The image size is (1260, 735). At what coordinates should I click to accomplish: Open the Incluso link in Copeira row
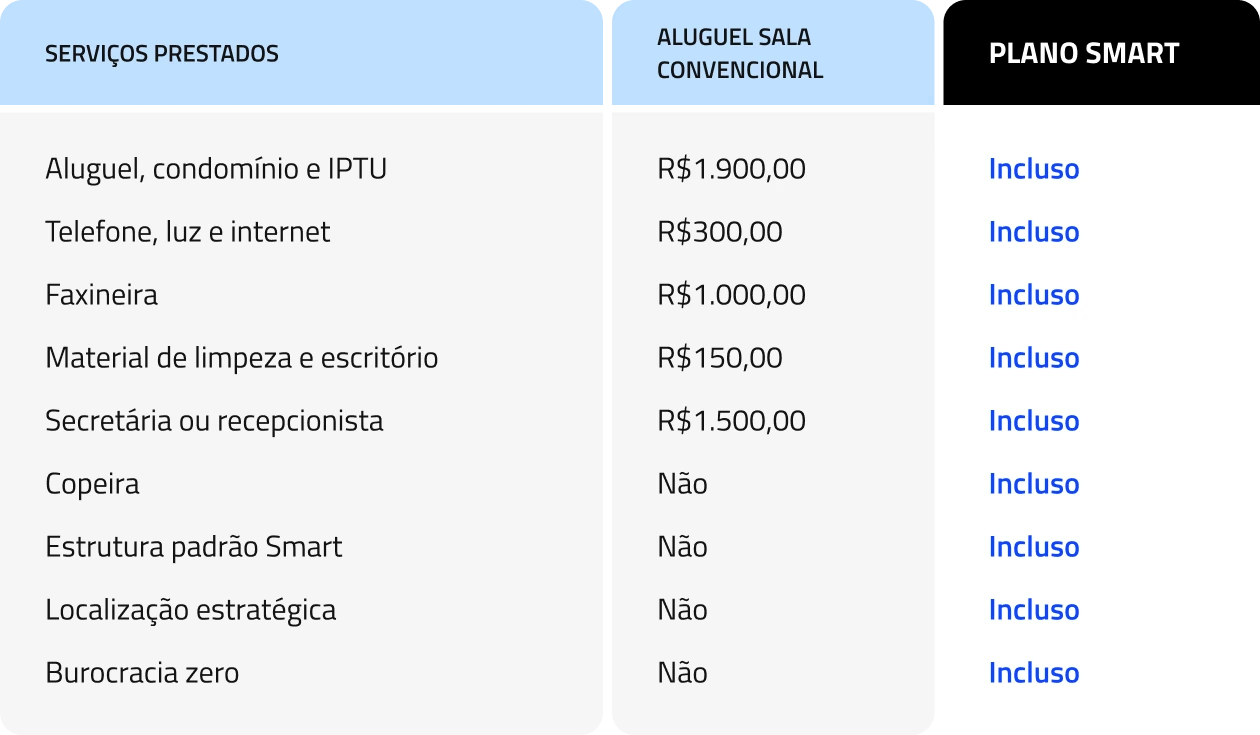tap(1034, 484)
